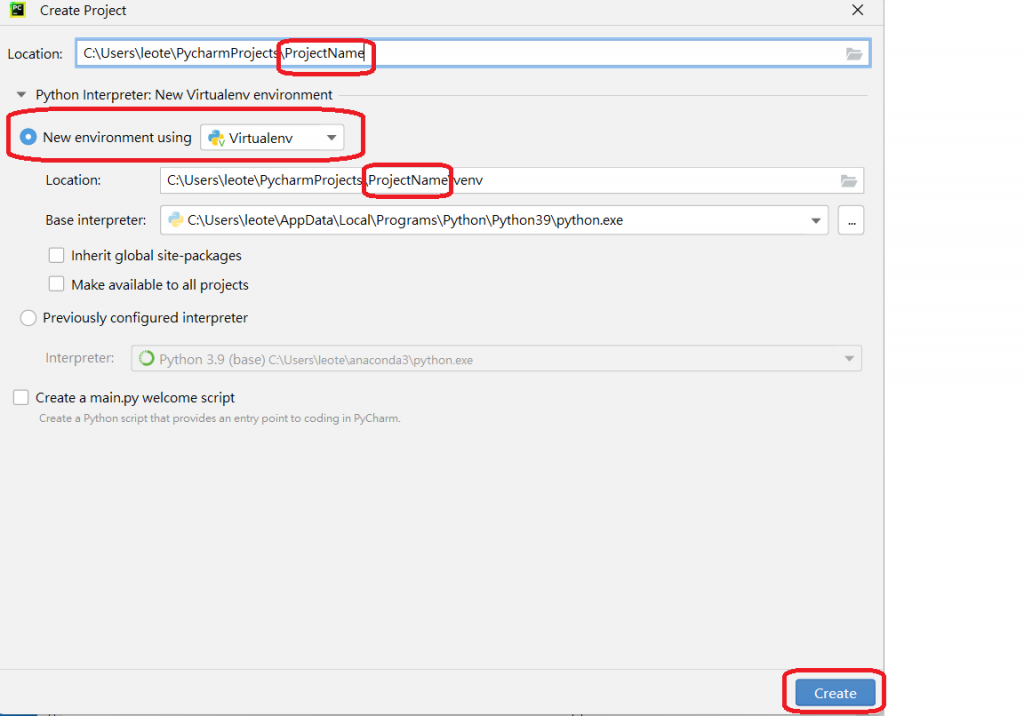Open base interpreter browse ellipsis button
The image size is (1024, 716).
[x=851, y=221]
